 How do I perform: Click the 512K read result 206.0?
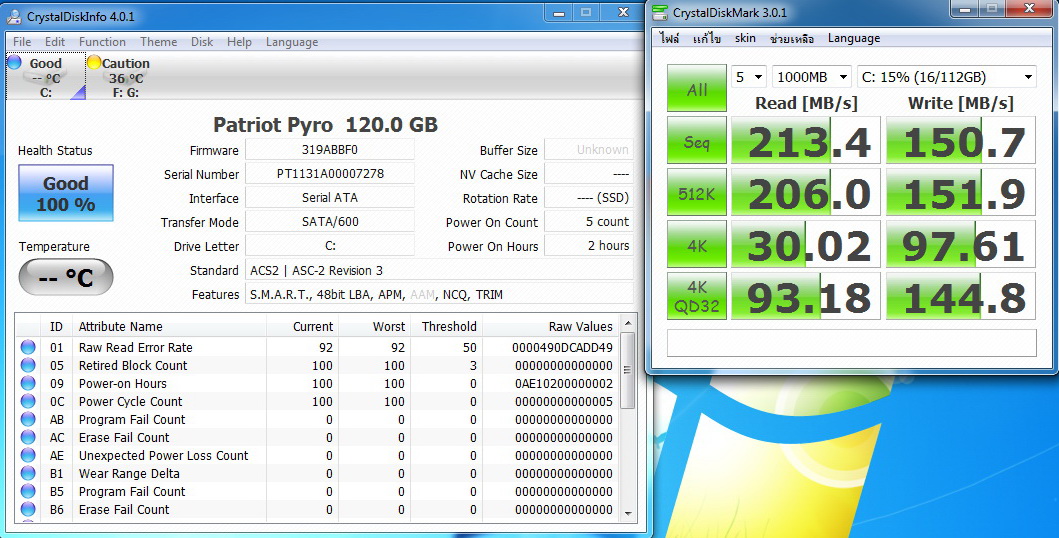pos(806,192)
